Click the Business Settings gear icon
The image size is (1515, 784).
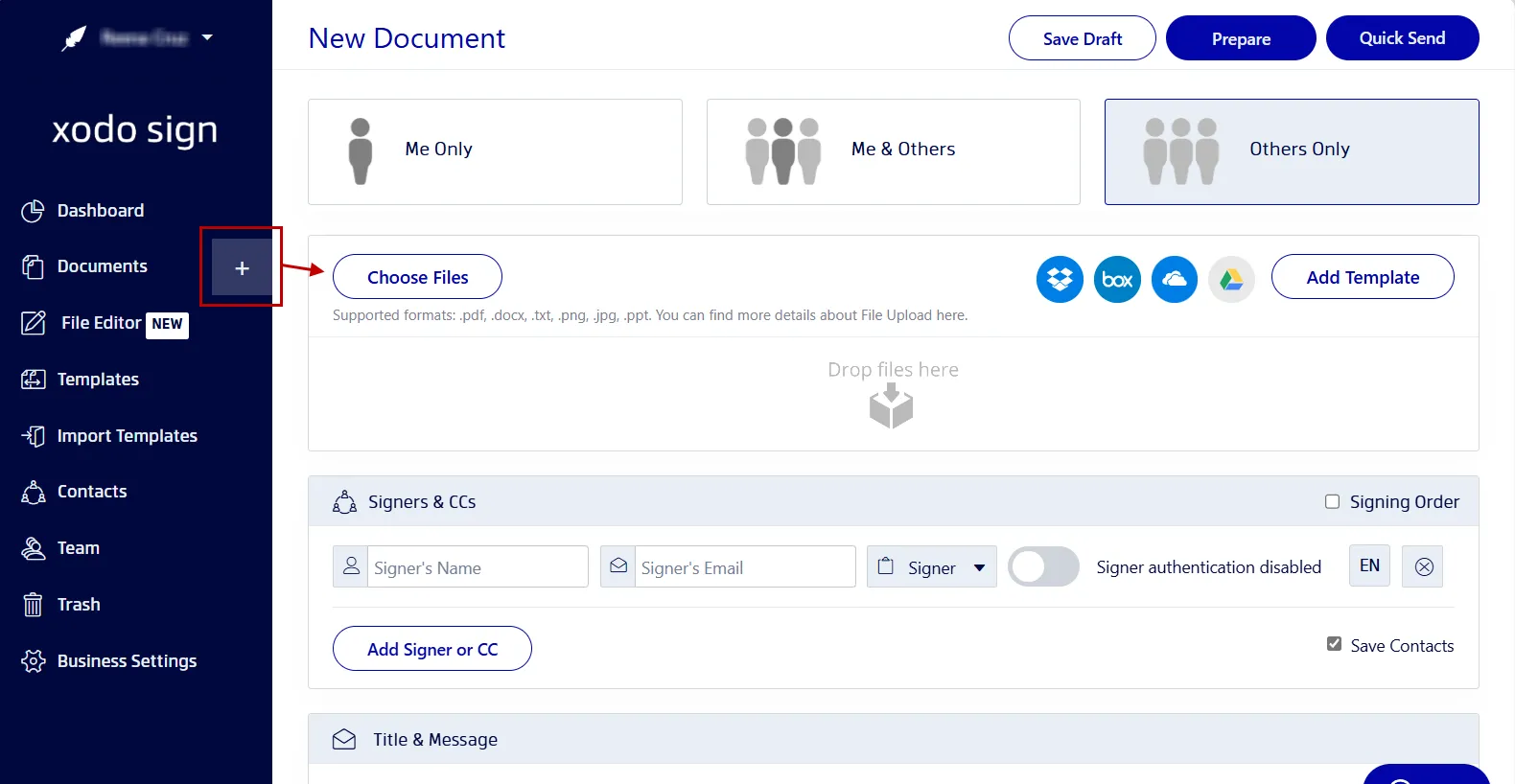pos(34,661)
